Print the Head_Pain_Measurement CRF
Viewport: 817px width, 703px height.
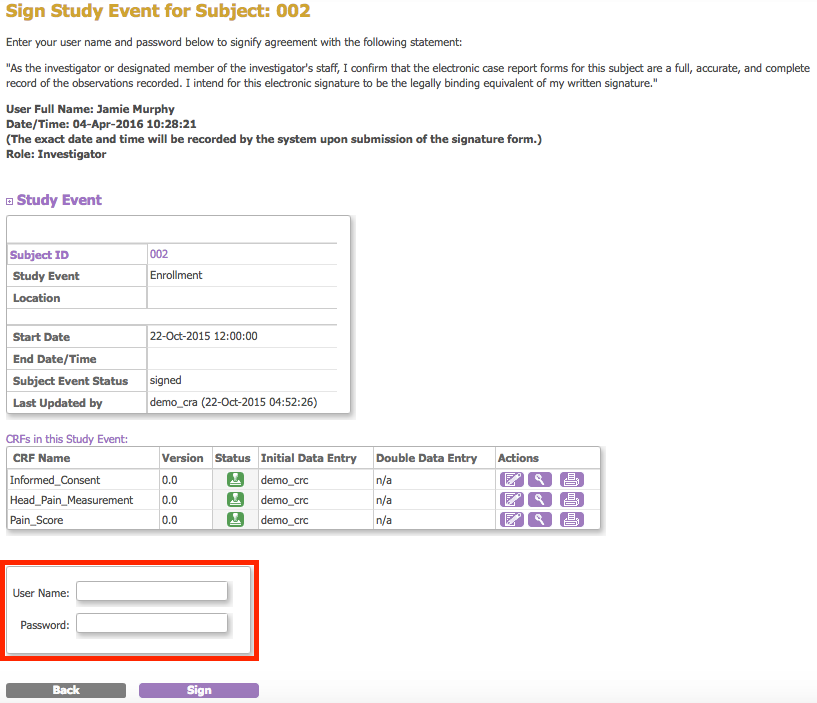pyautogui.click(x=571, y=499)
